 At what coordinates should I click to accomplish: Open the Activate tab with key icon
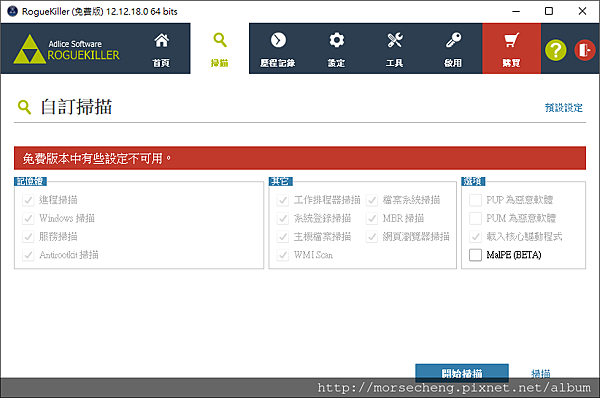tap(453, 49)
